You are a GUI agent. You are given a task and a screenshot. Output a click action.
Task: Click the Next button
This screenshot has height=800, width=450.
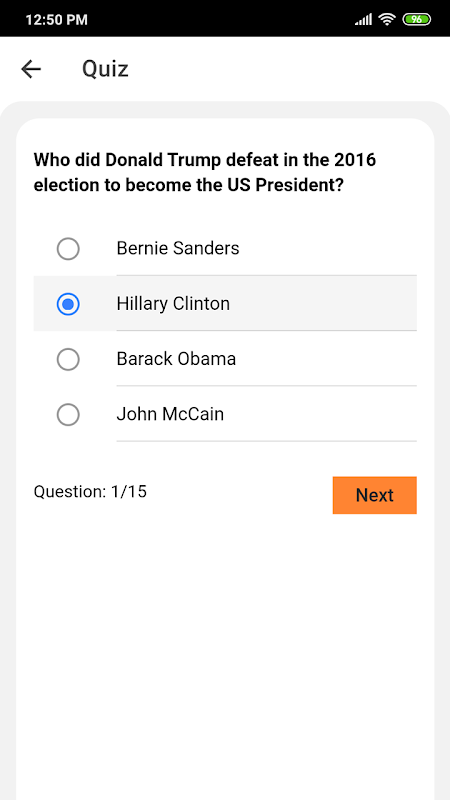pyautogui.click(x=374, y=495)
